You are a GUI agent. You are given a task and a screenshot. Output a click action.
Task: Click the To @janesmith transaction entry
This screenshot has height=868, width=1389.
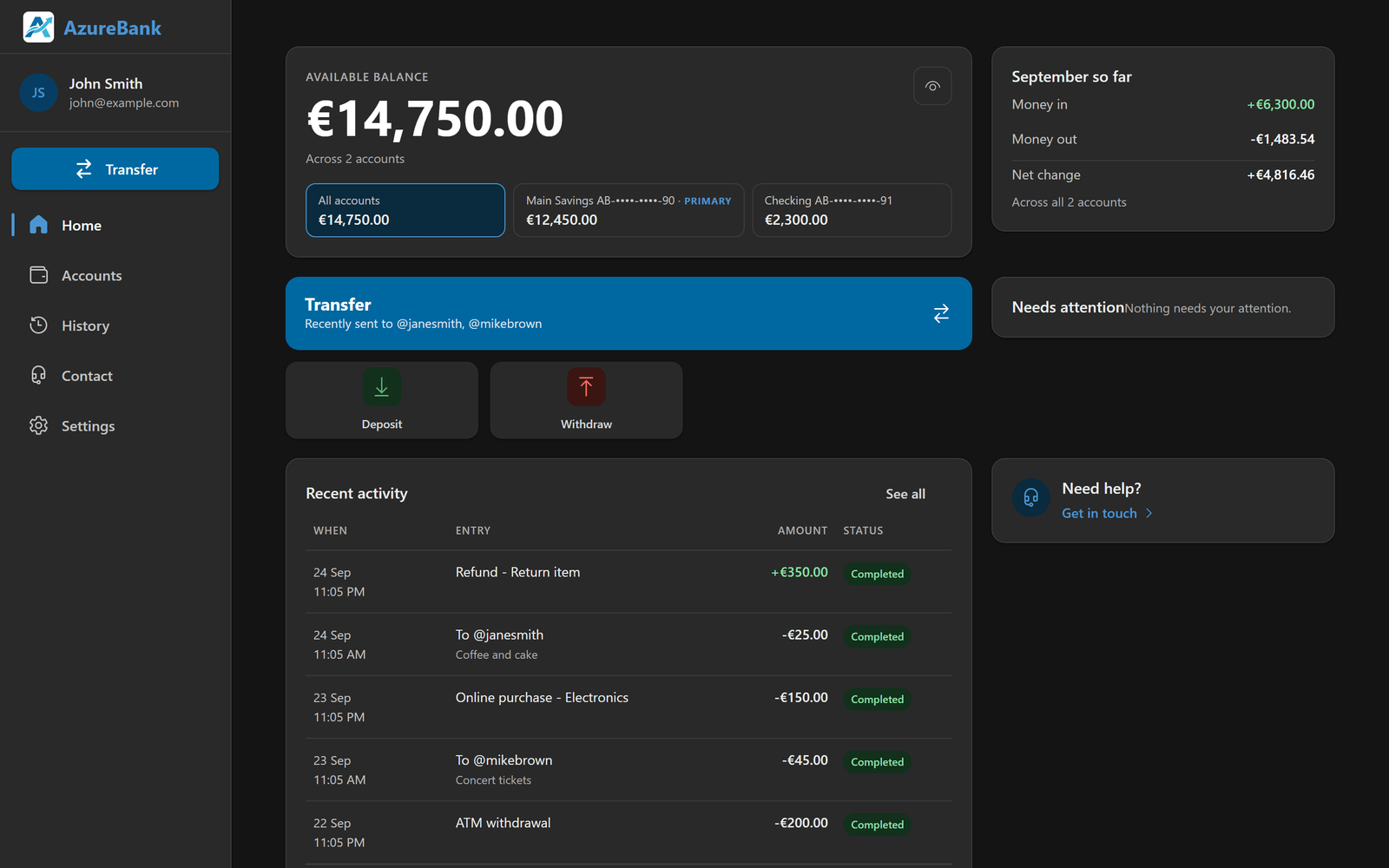coord(499,635)
